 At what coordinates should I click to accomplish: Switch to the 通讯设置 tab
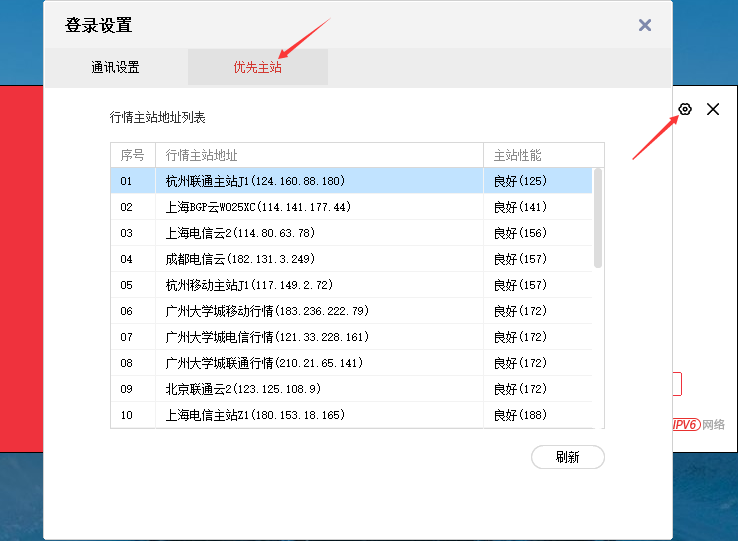point(115,67)
